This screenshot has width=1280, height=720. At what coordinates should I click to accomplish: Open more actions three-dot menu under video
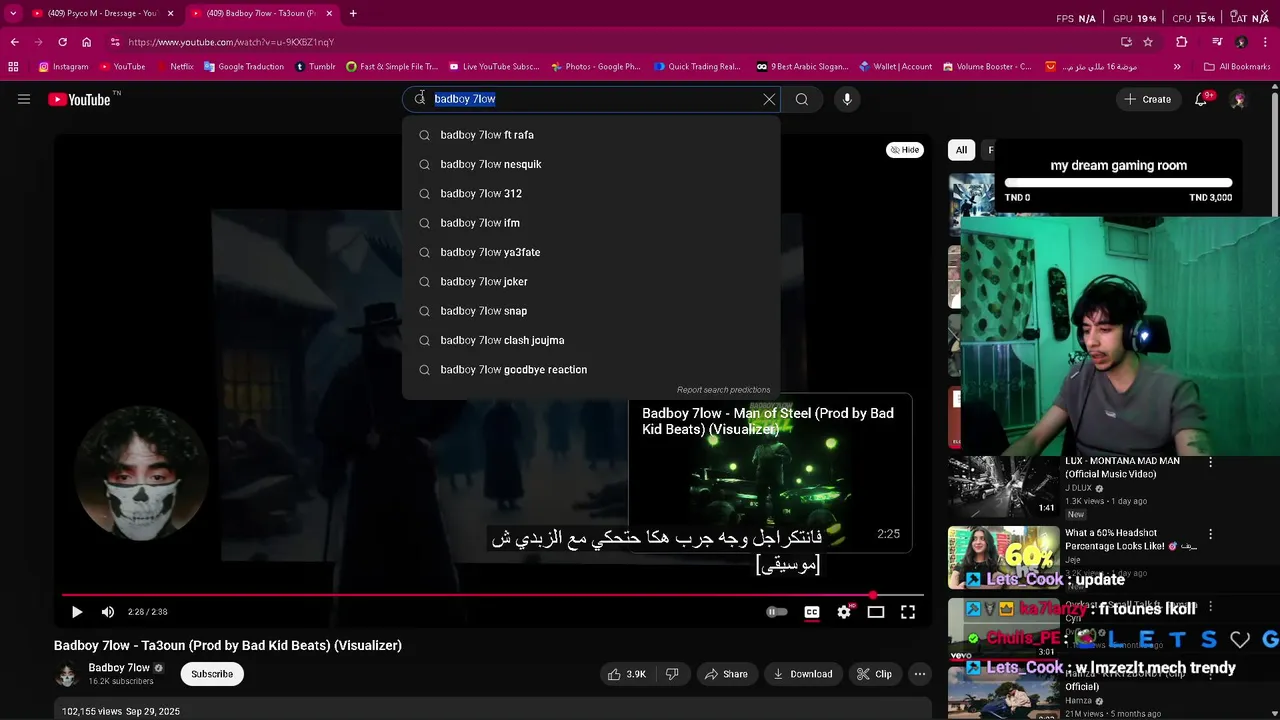coord(920,674)
